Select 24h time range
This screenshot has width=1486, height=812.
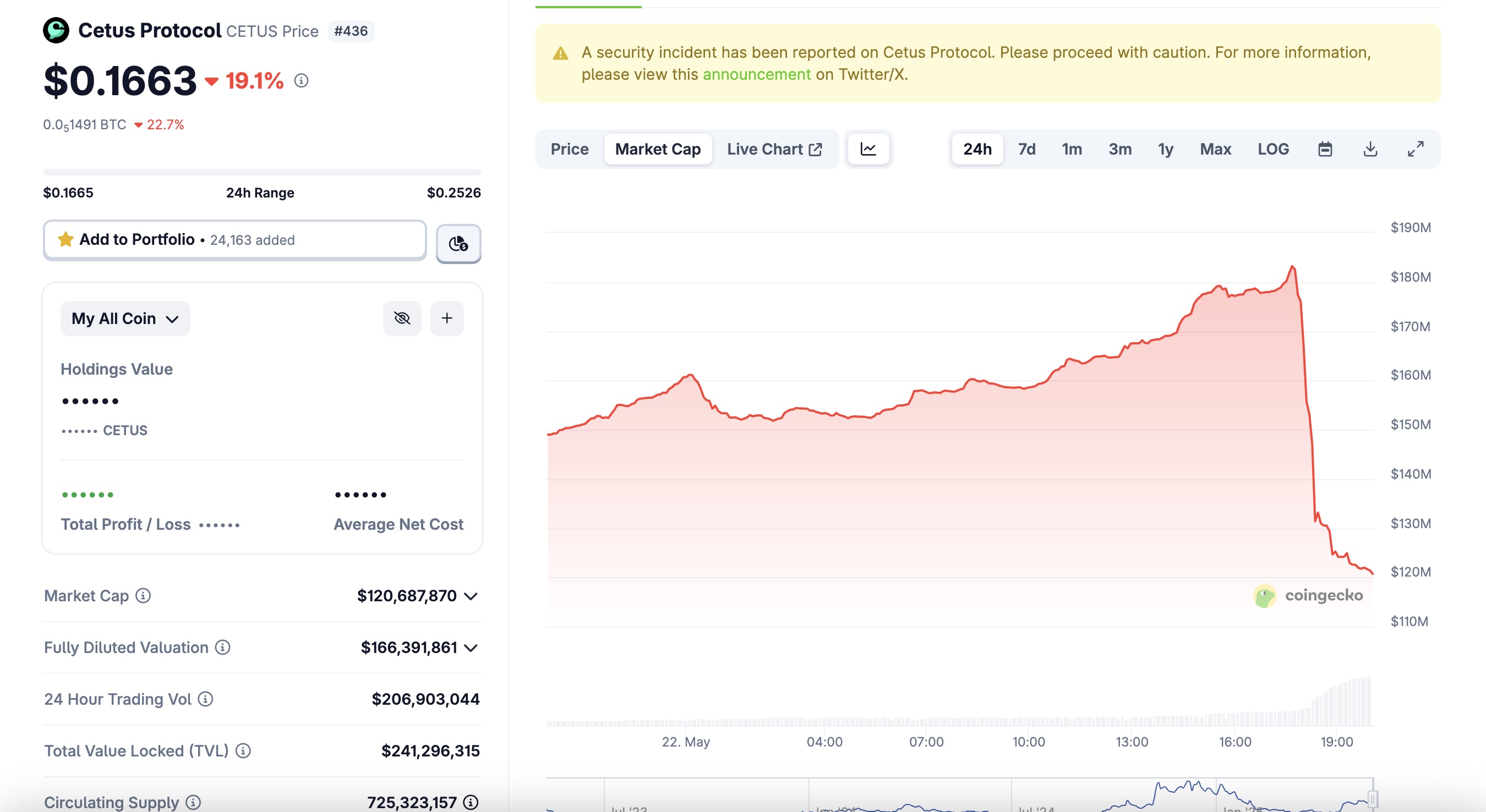(x=977, y=149)
